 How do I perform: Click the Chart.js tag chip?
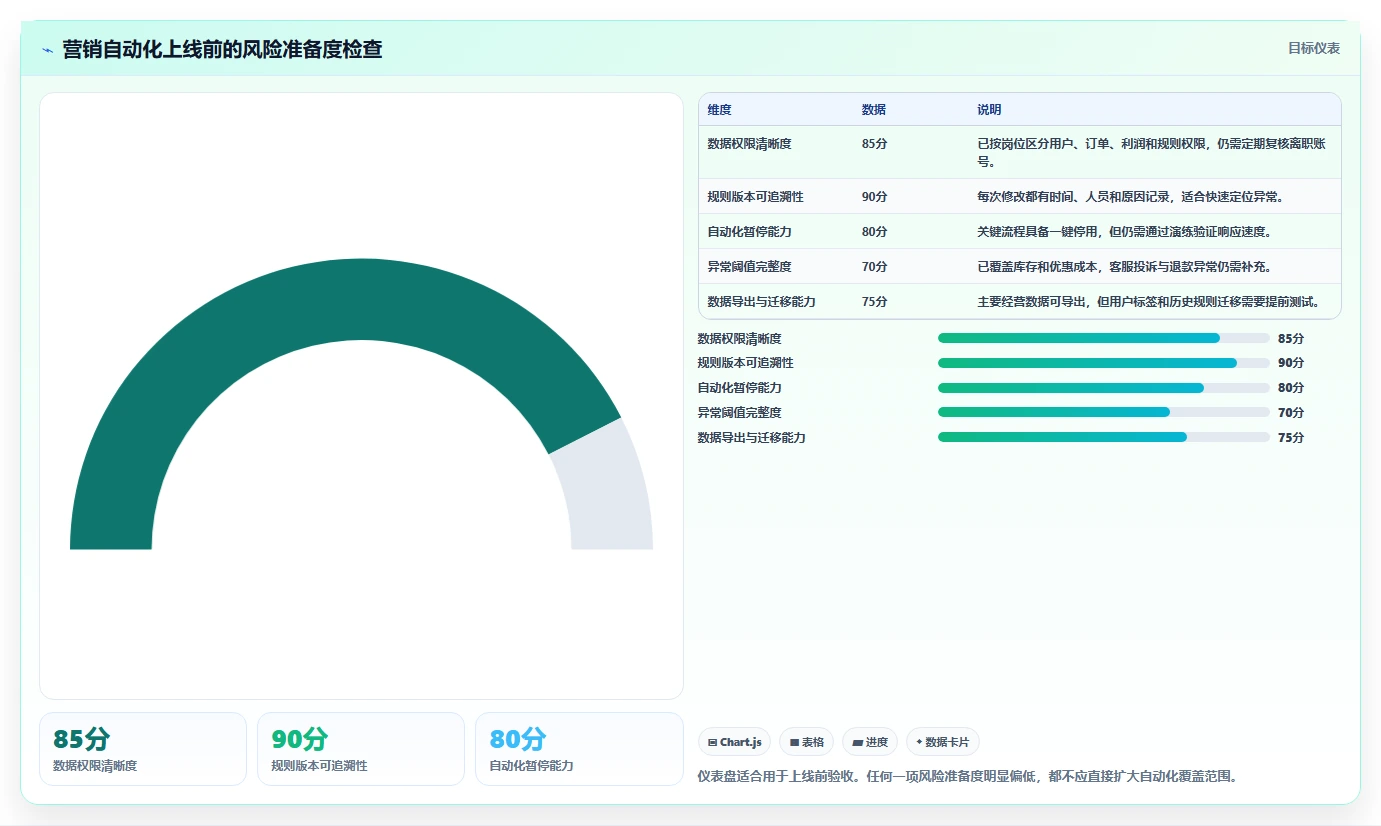[734, 742]
